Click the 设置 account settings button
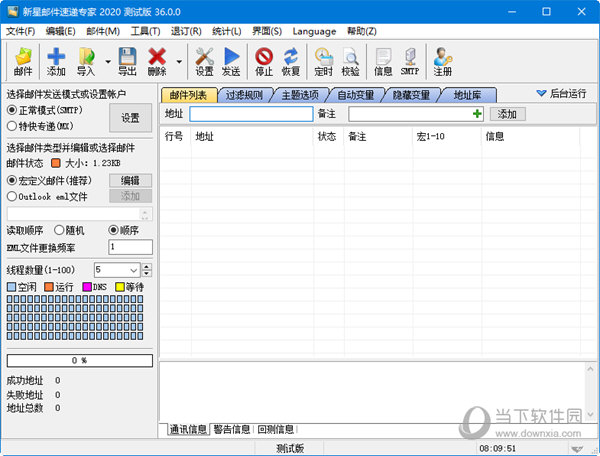Viewport: 600px width, 456px height. pyautogui.click(x=130, y=118)
